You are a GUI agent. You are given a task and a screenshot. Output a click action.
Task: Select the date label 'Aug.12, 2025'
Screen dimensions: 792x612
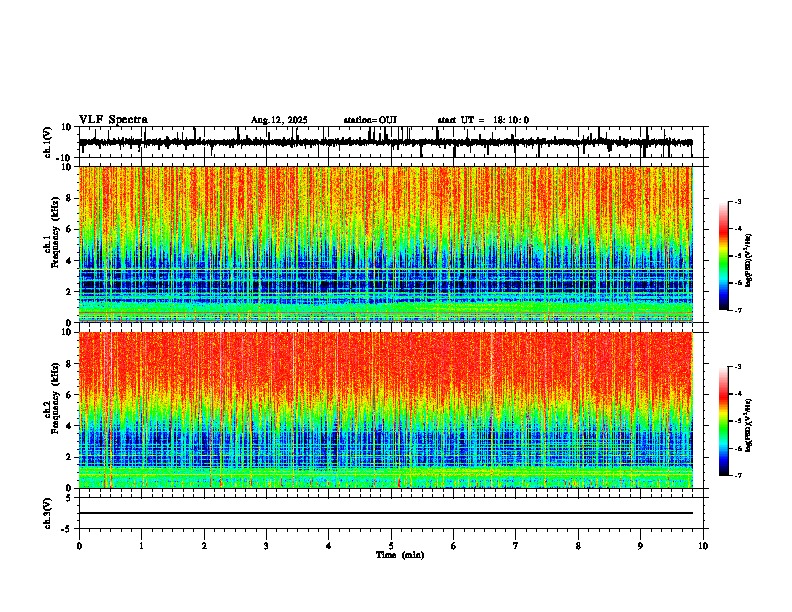click(279, 120)
